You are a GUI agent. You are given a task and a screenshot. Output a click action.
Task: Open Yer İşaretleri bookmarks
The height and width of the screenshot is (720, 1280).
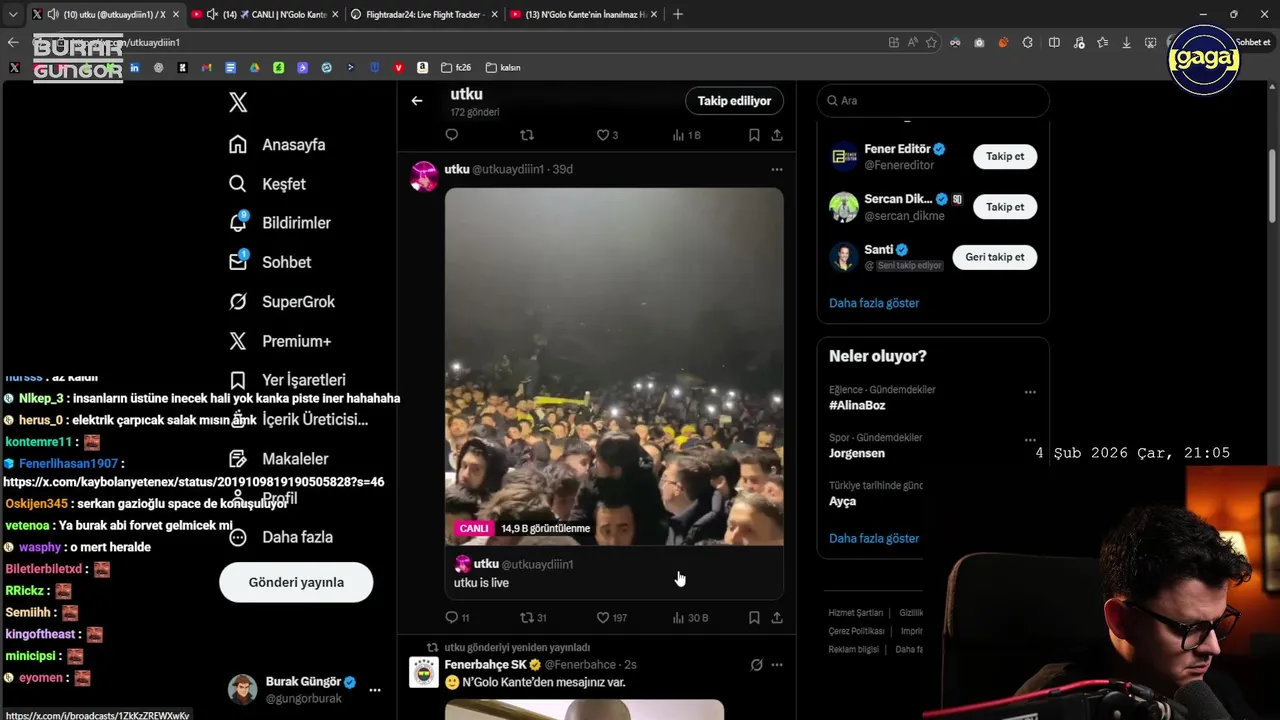(x=287, y=380)
